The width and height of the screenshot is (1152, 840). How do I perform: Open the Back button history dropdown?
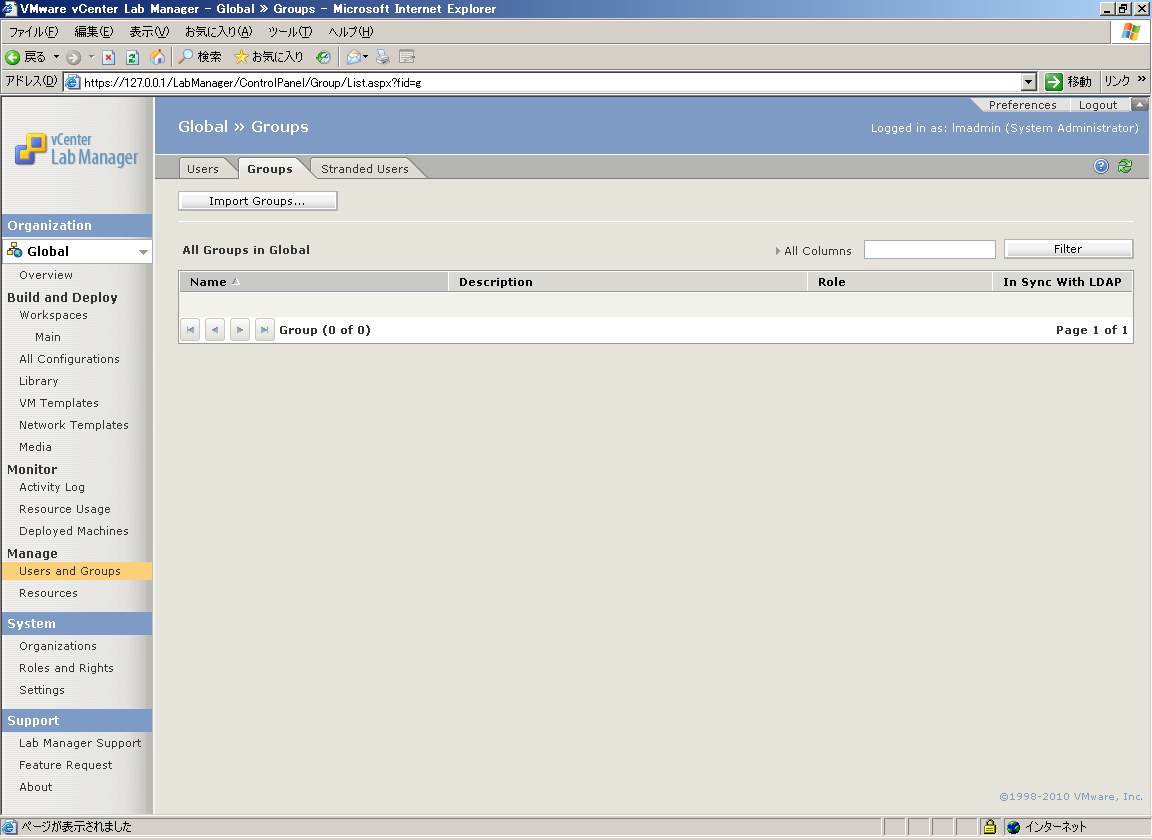(56, 57)
